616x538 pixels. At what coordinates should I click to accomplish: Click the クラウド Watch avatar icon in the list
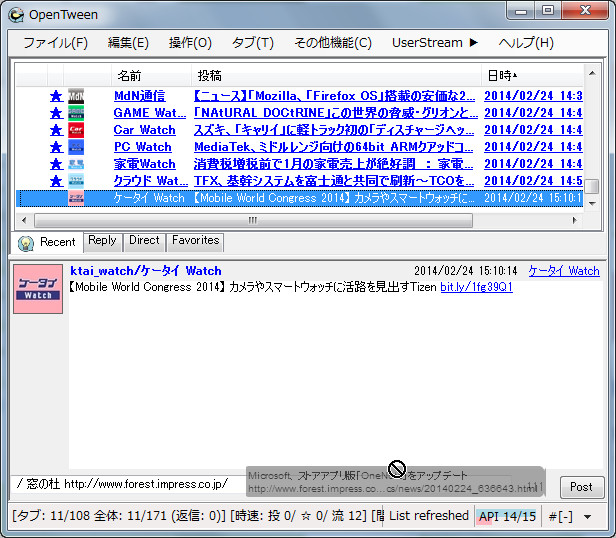click(76, 180)
